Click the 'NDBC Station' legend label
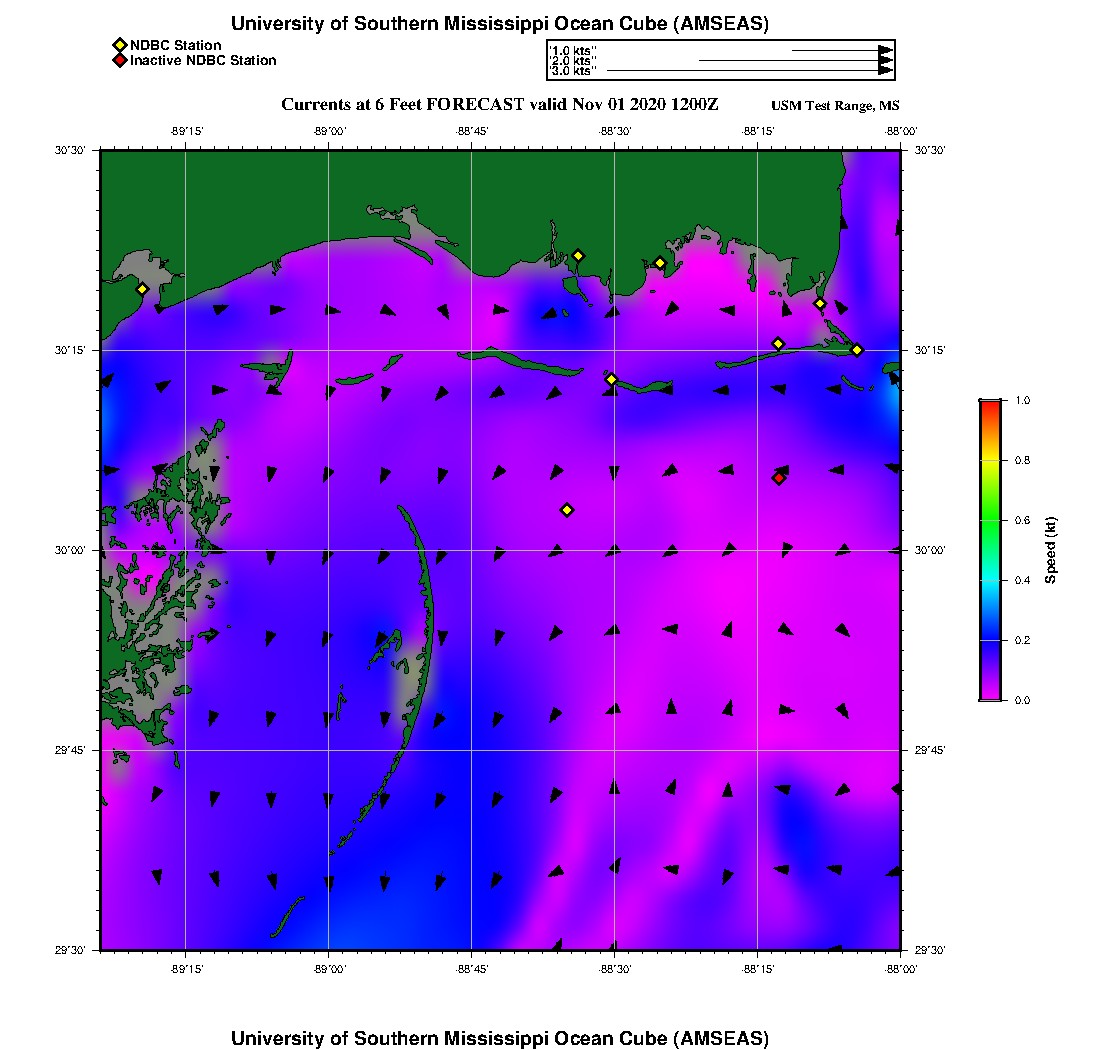Screen dimensions: 1100x1050 175,45
